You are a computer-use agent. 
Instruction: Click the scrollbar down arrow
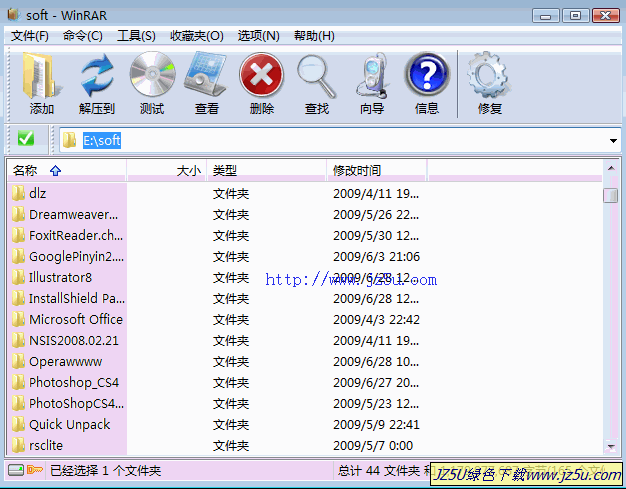(611, 446)
